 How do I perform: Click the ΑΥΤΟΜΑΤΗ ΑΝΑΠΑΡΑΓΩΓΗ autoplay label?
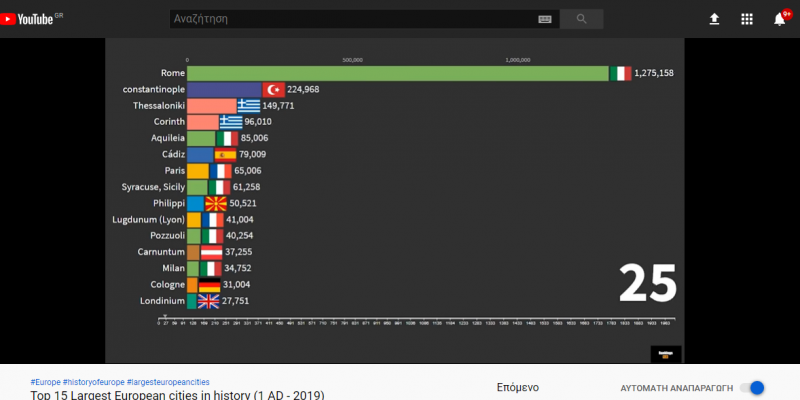tap(675, 388)
